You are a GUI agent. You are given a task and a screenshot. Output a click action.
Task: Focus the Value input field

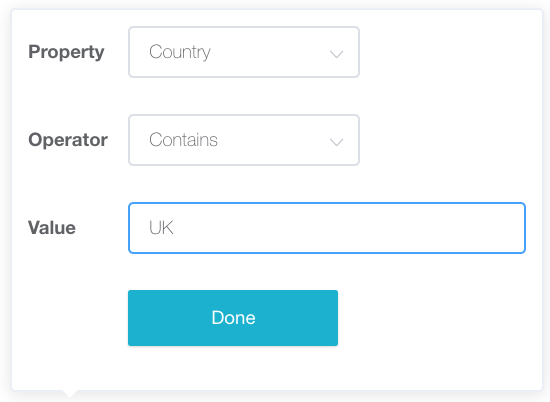click(327, 228)
